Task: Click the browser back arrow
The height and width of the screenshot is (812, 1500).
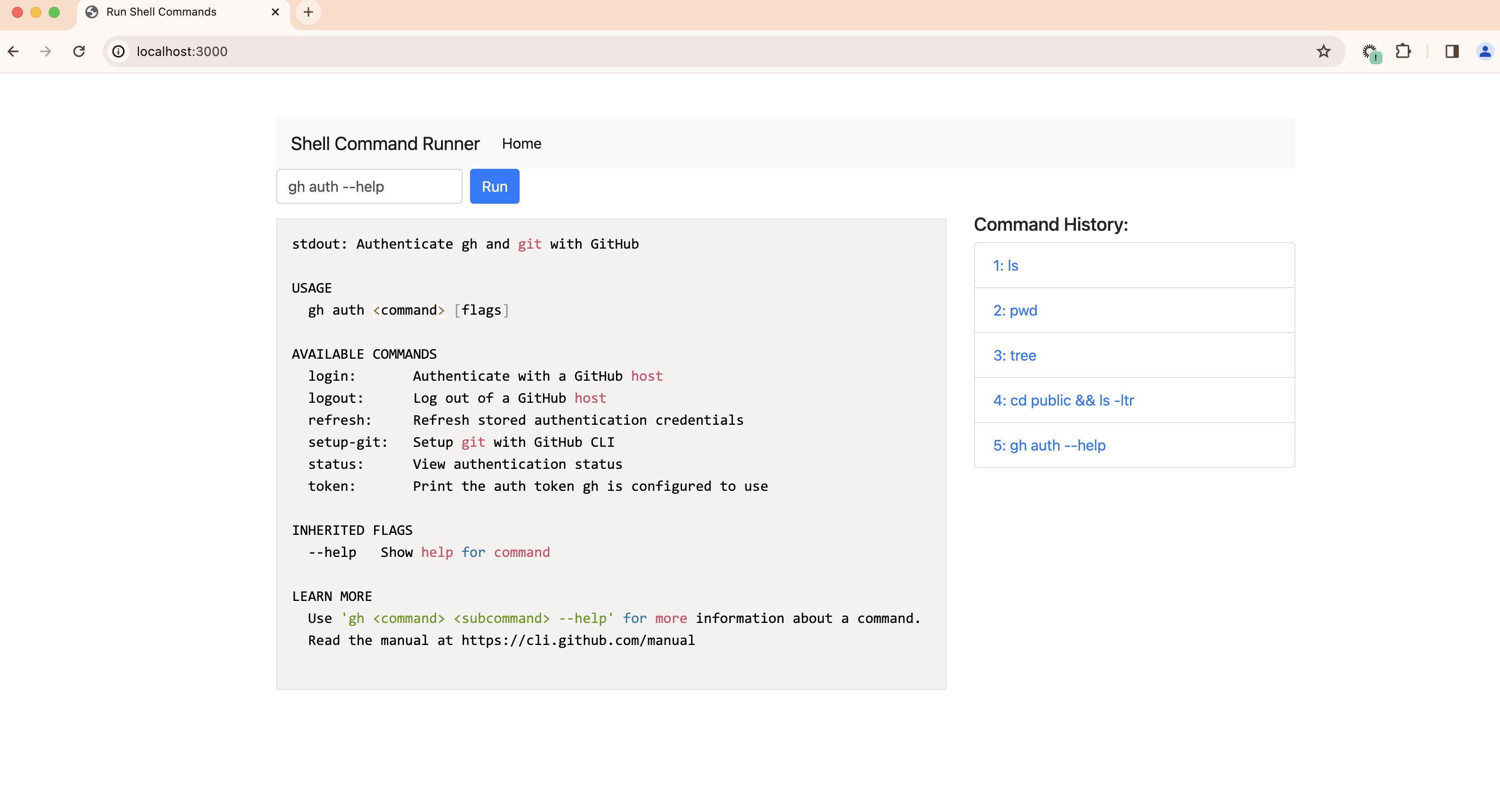Action: (13, 51)
